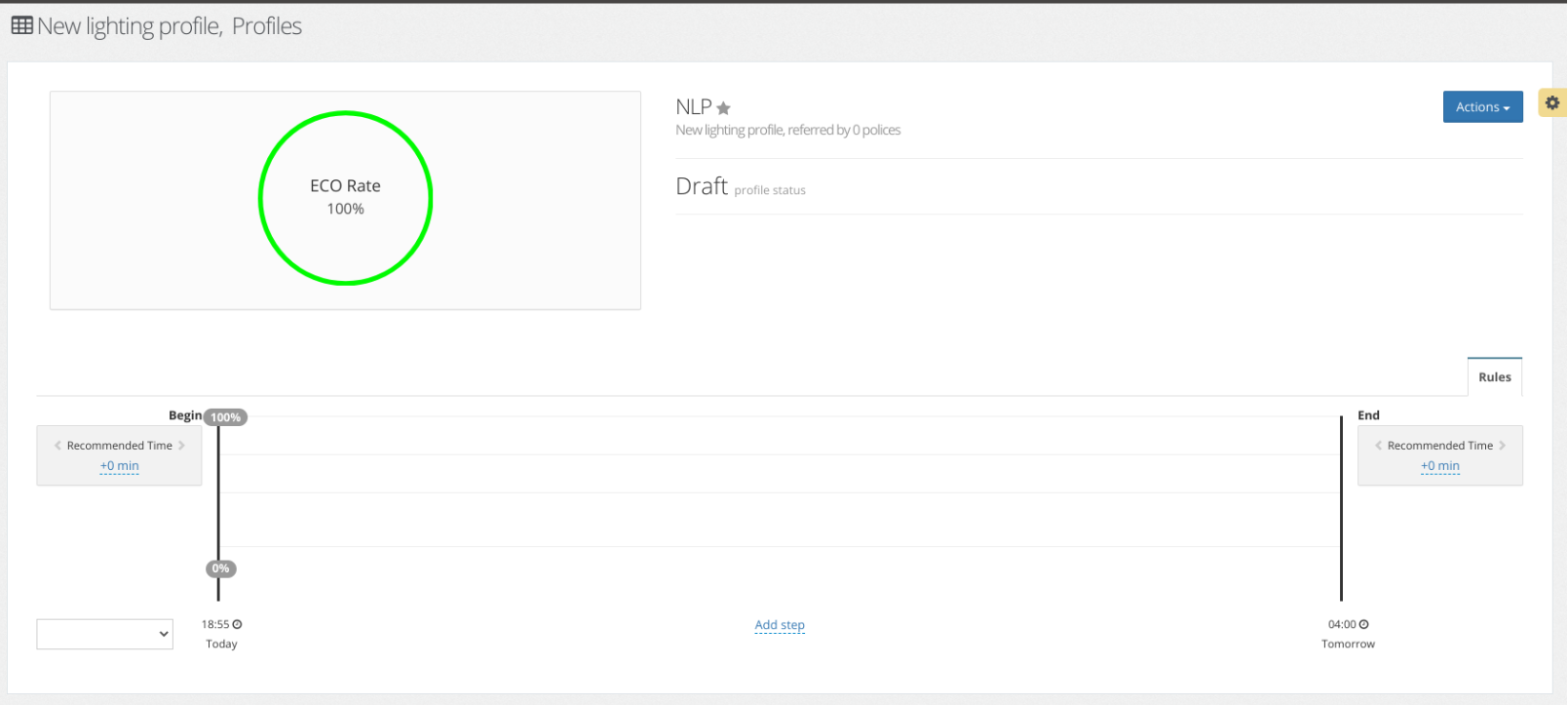The width and height of the screenshot is (1568, 705).
Task: Click the star icon next to NLP
Action: pos(723,108)
